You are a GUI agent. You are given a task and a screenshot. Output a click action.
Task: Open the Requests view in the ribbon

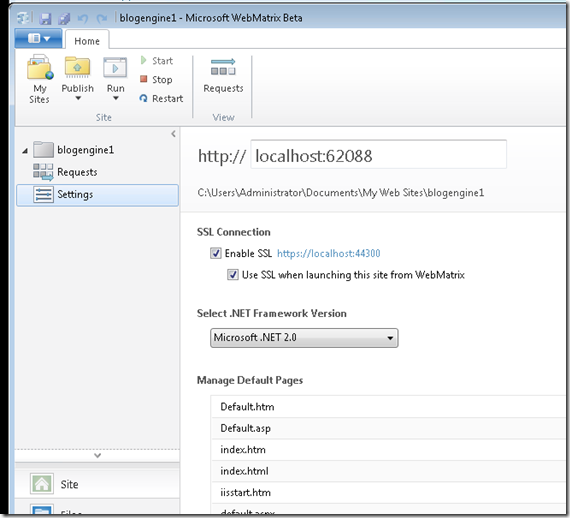coord(223,76)
